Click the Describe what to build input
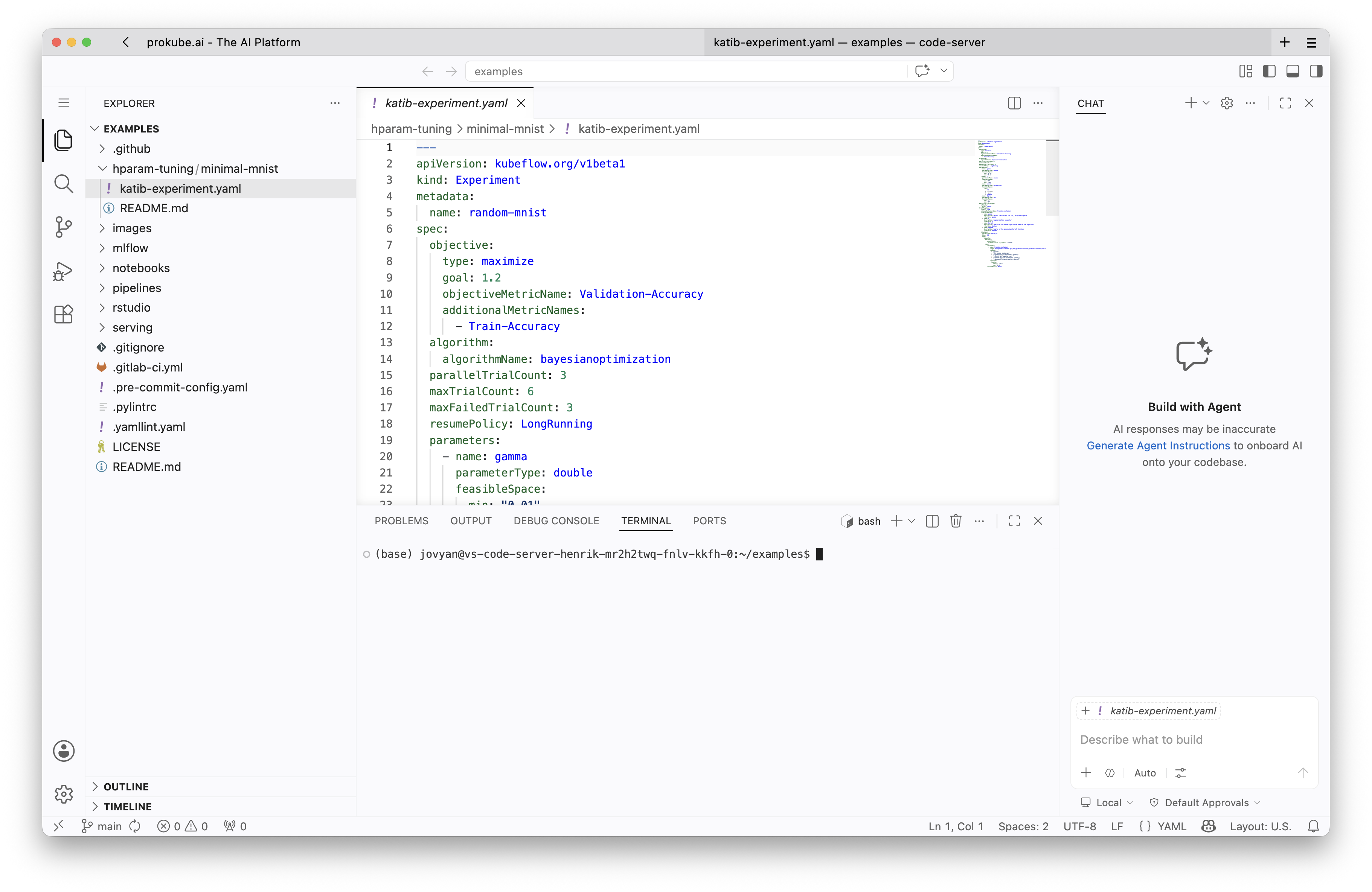 tap(1194, 739)
